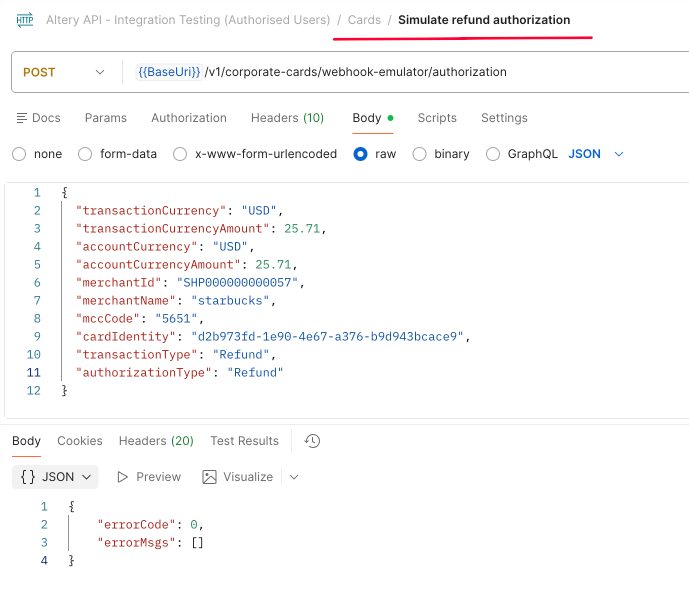689x591 pixels.
Task: Click the "Refund" authorizationType value
Action: pos(255,373)
